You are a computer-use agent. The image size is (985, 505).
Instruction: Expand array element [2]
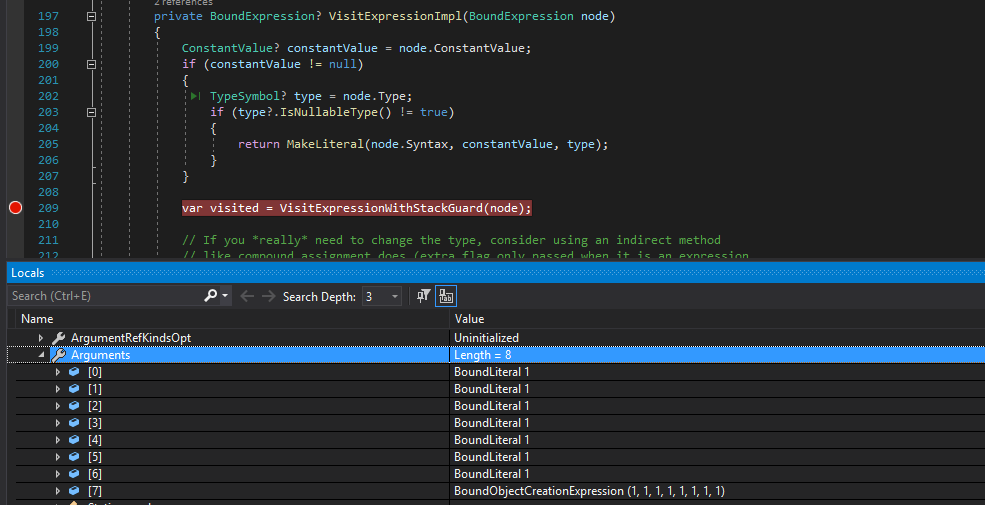pyautogui.click(x=58, y=406)
